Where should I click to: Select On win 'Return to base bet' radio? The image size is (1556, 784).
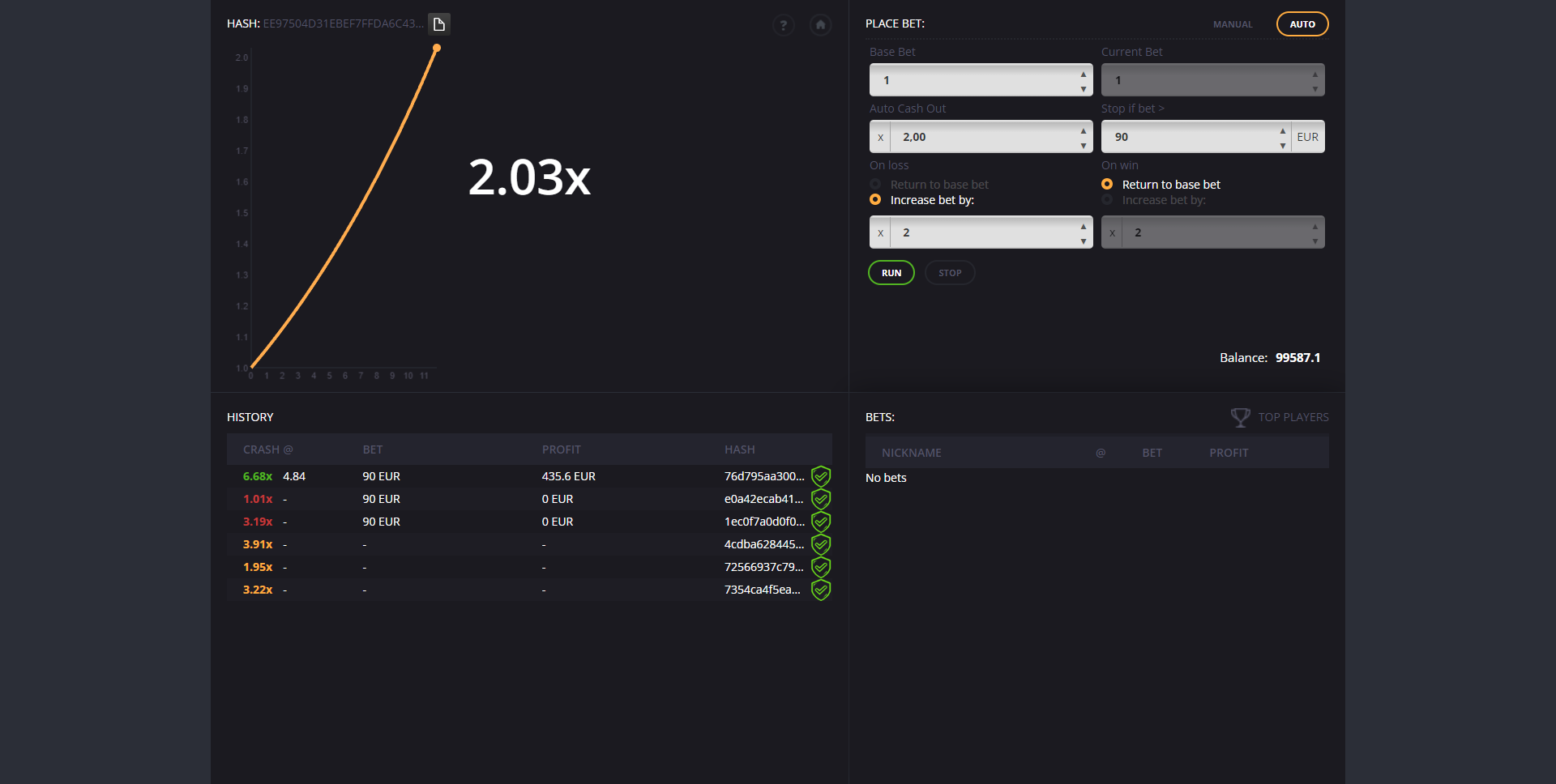click(1107, 185)
